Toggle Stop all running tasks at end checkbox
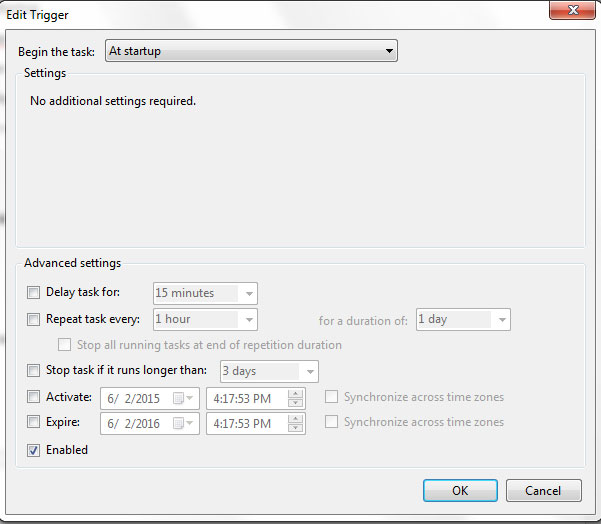Viewport: 601px width, 524px height. coord(64,345)
